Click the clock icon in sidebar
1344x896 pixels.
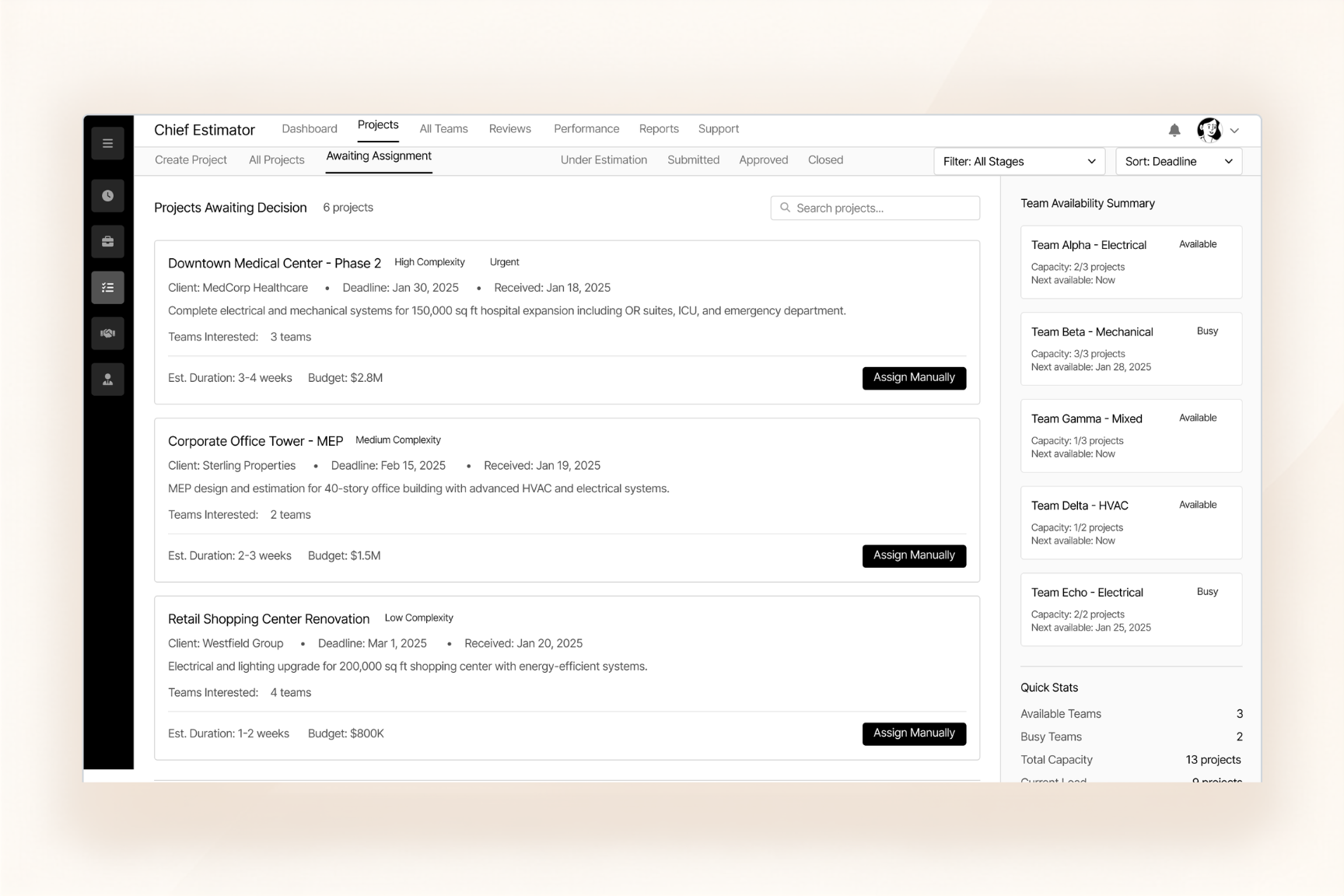point(107,196)
